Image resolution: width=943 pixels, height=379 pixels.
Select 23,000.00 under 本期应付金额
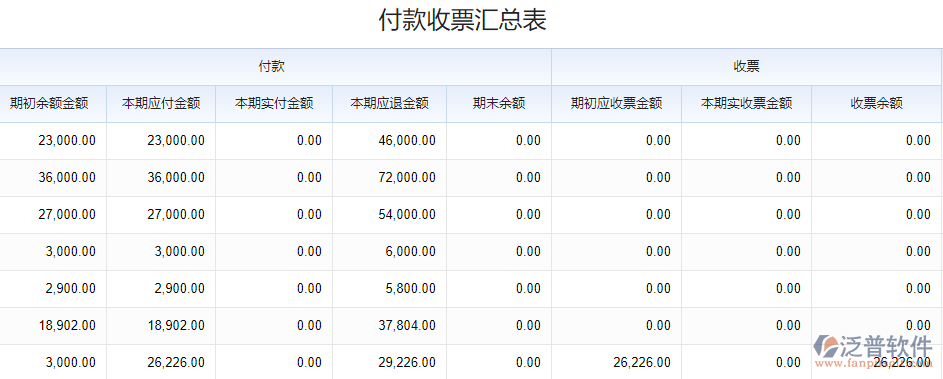click(176, 141)
